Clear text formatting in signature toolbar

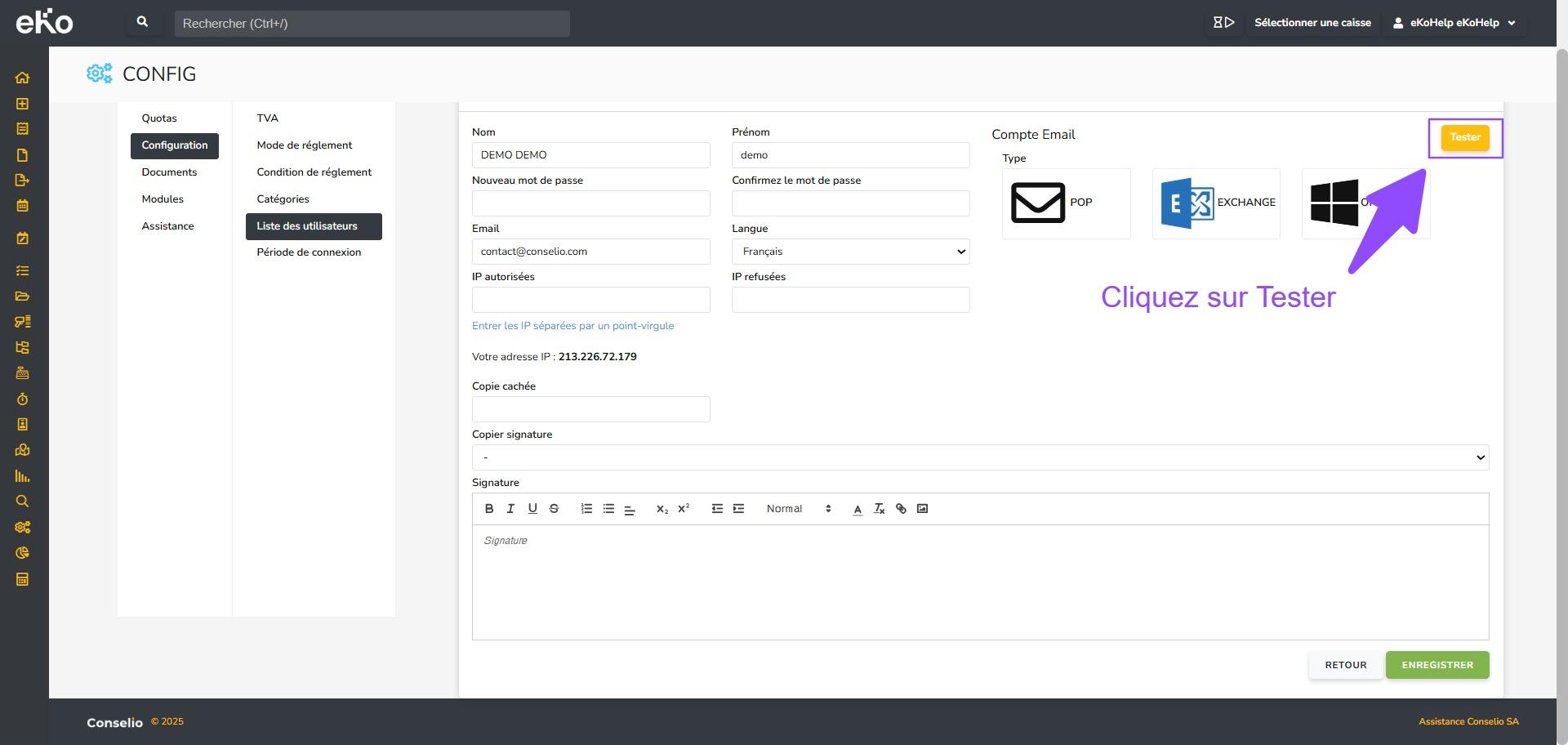(x=879, y=509)
